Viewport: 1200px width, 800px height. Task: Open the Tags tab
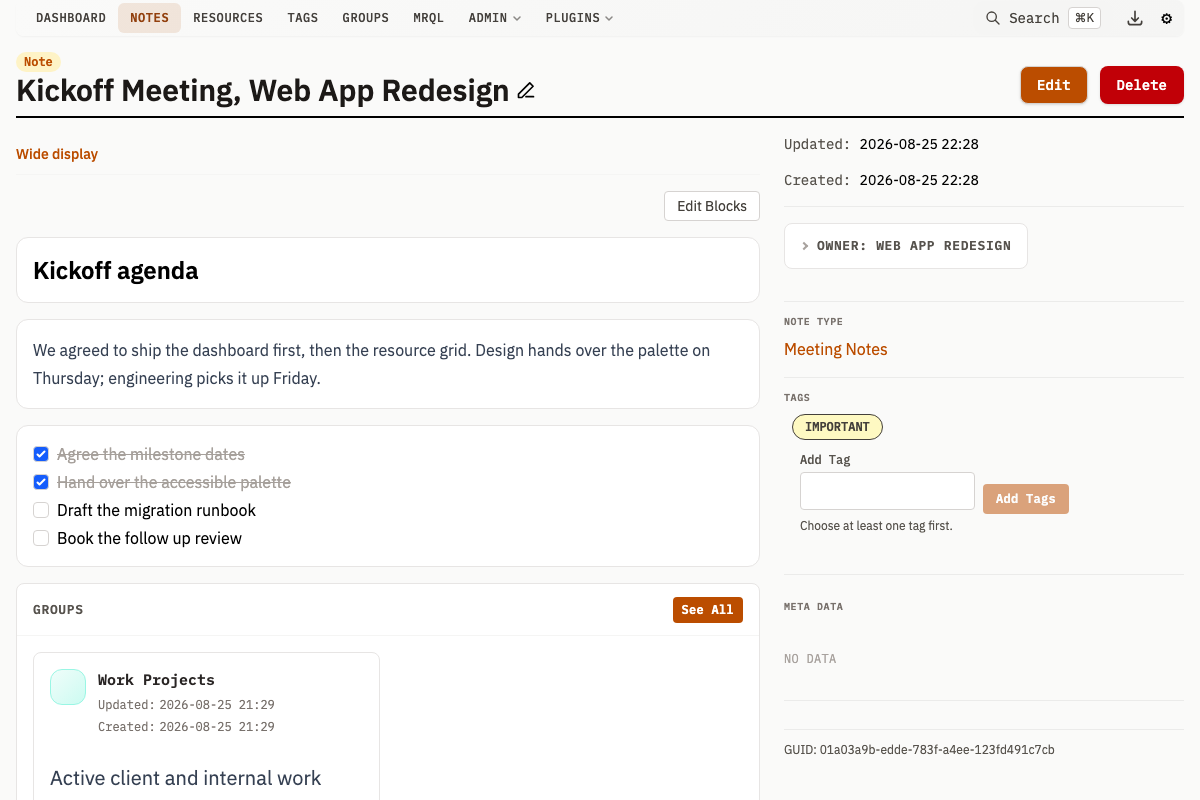(x=303, y=18)
